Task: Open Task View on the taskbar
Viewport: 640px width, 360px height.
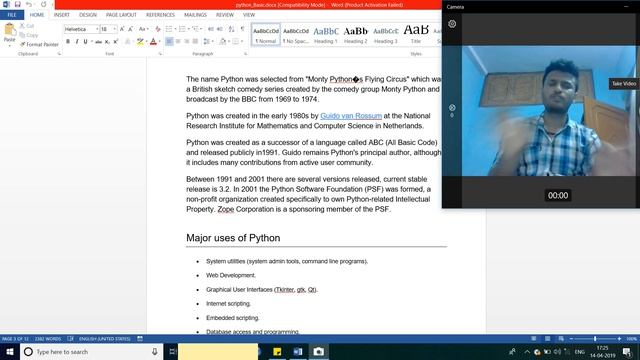Action: (x=172, y=352)
